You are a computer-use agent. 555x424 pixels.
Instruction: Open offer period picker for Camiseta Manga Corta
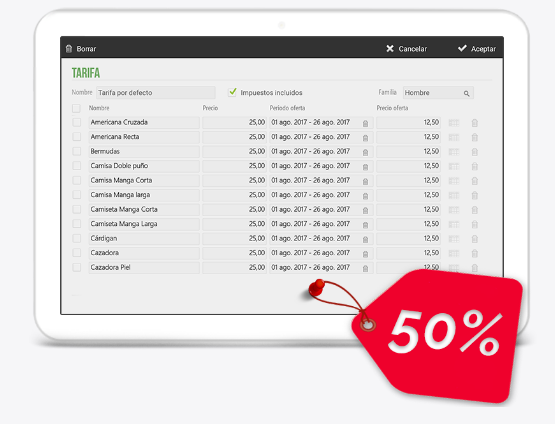click(x=321, y=210)
